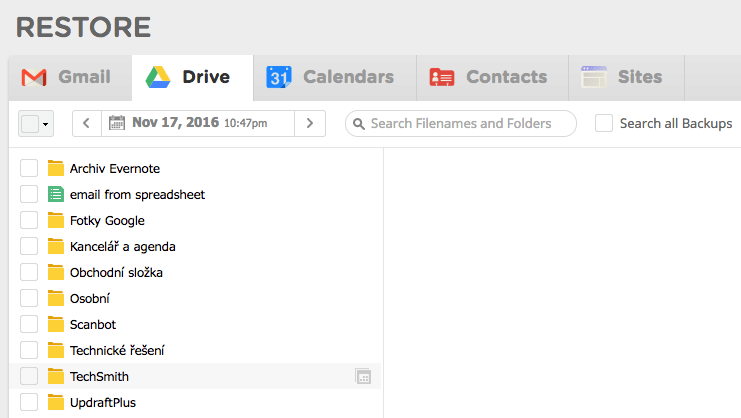Click the calendar icon beside Nov 17, 2016

coord(117,123)
